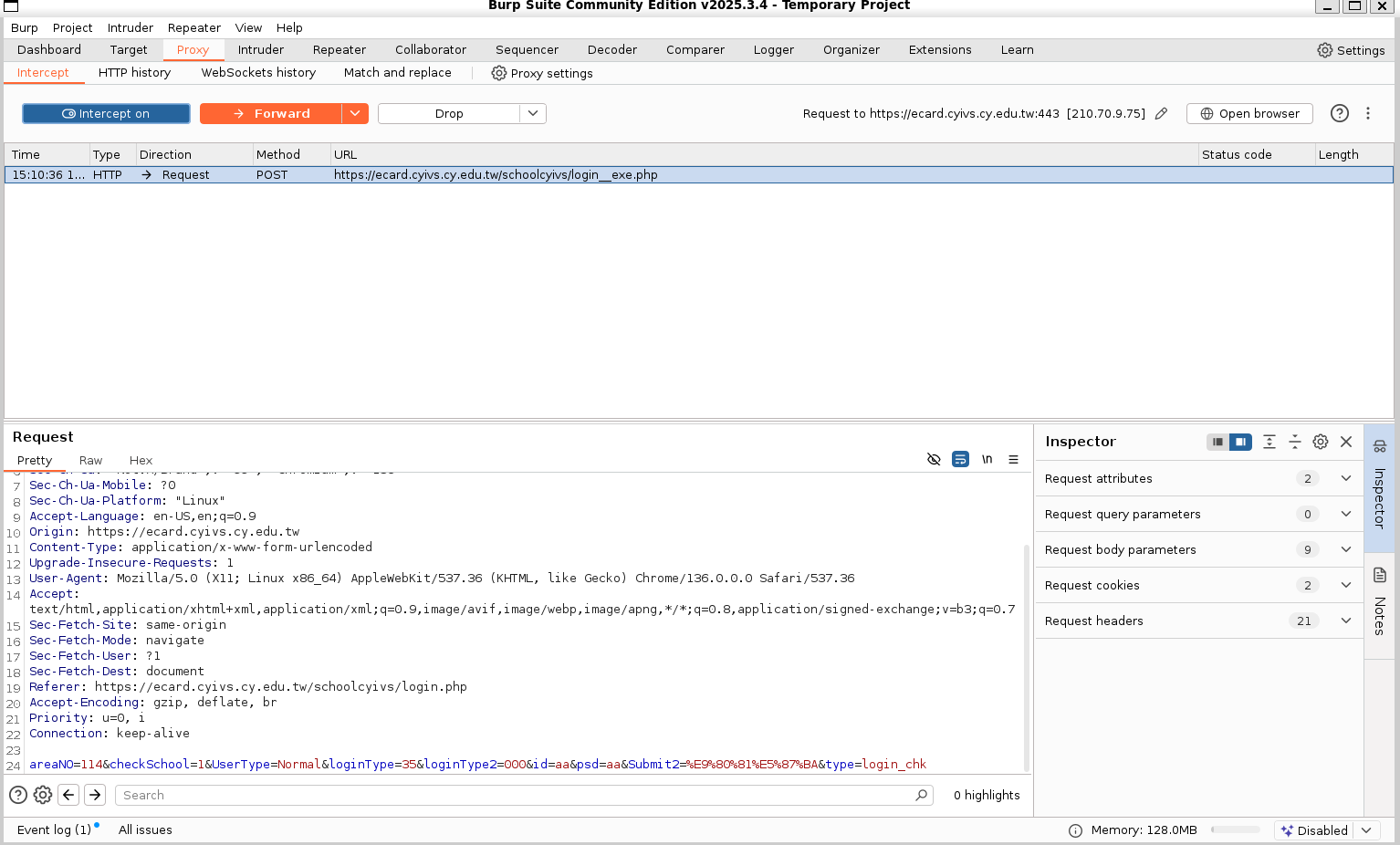This screenshot has height=845, width=1400.
Task: Open the View menu
Action: tap(248, 28)
